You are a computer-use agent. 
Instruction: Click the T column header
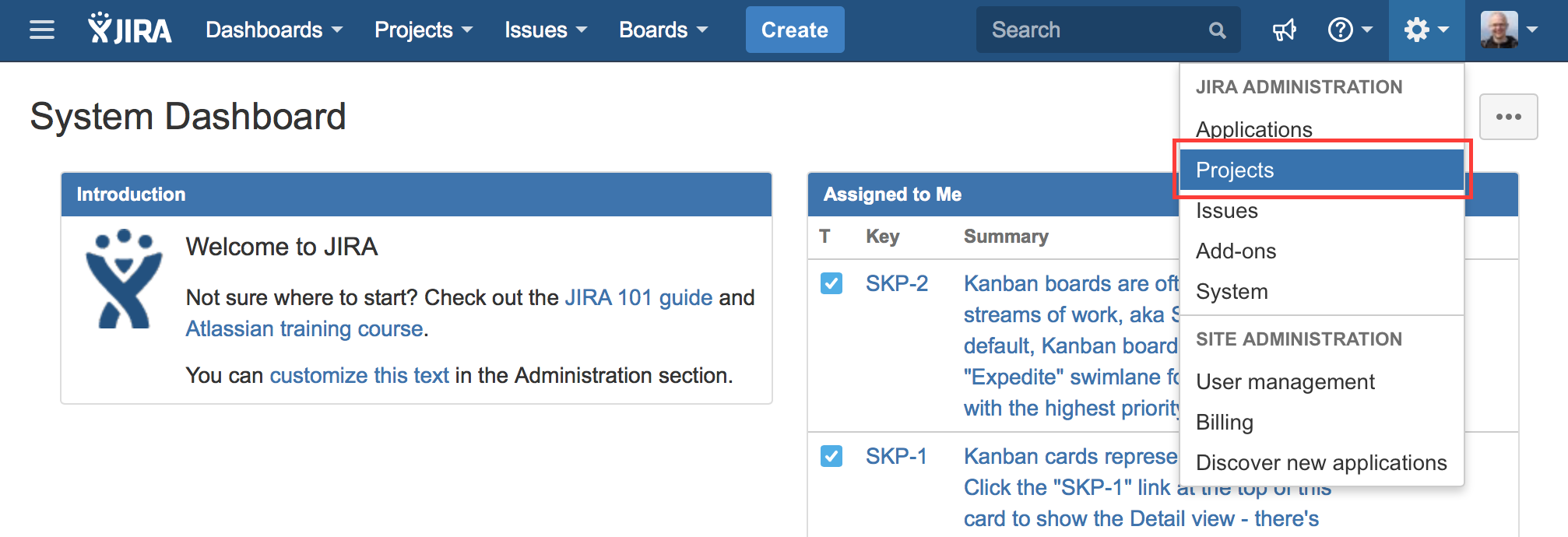(x=825, y=237)
